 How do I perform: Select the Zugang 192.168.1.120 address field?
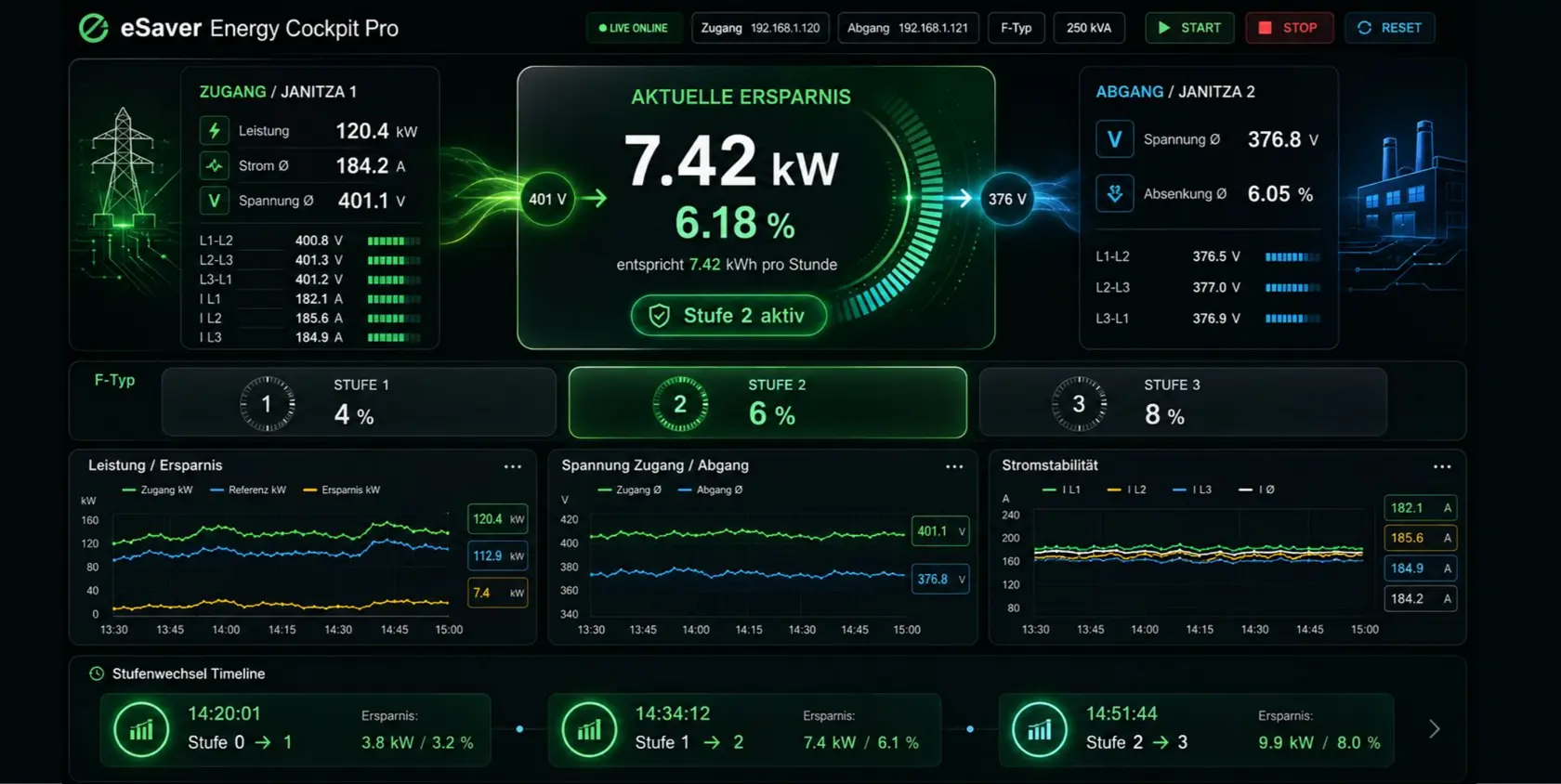click(760, 28)
